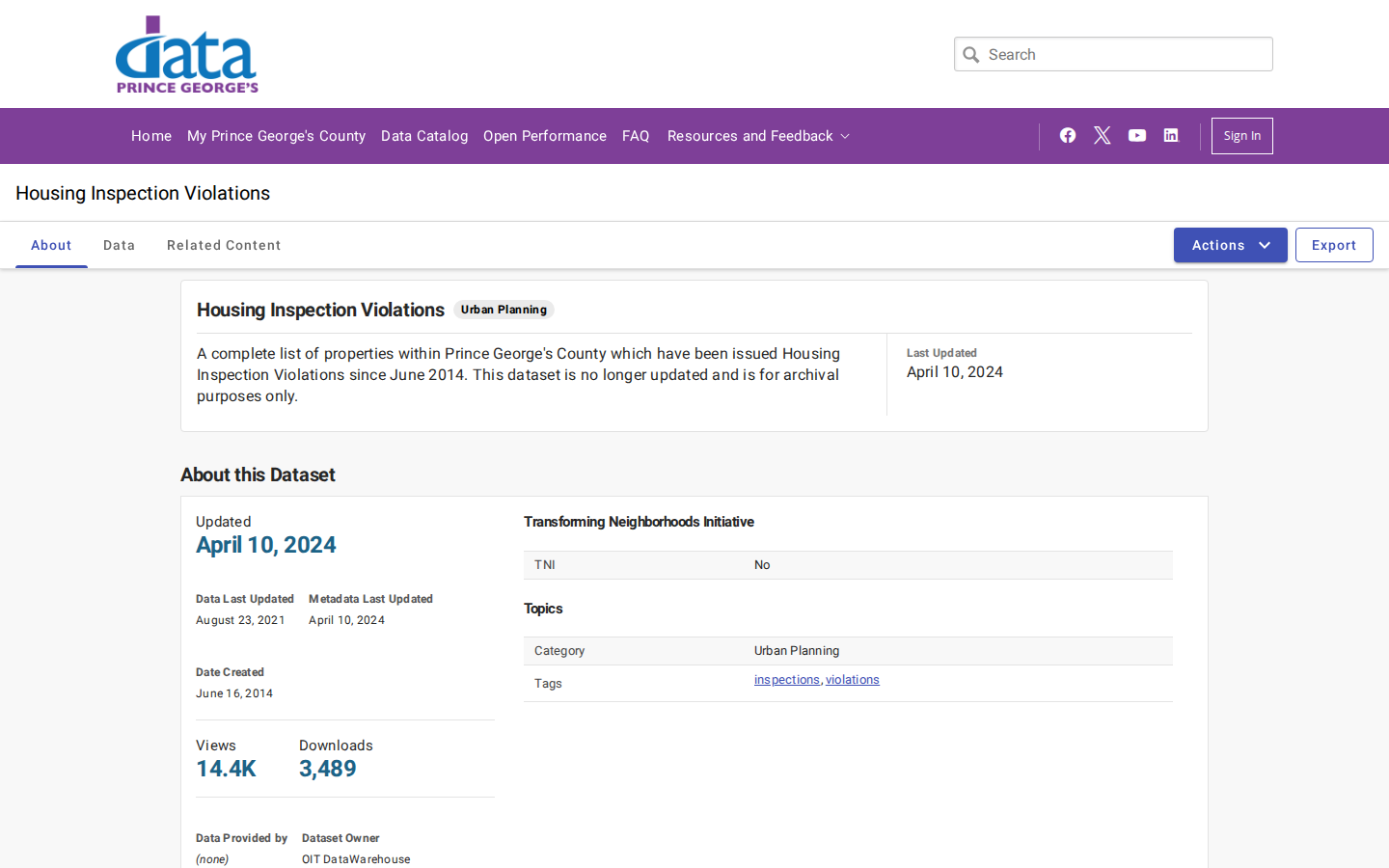Open the LinkedIn icon link

pyautogui.click(x=1171, y=135)
